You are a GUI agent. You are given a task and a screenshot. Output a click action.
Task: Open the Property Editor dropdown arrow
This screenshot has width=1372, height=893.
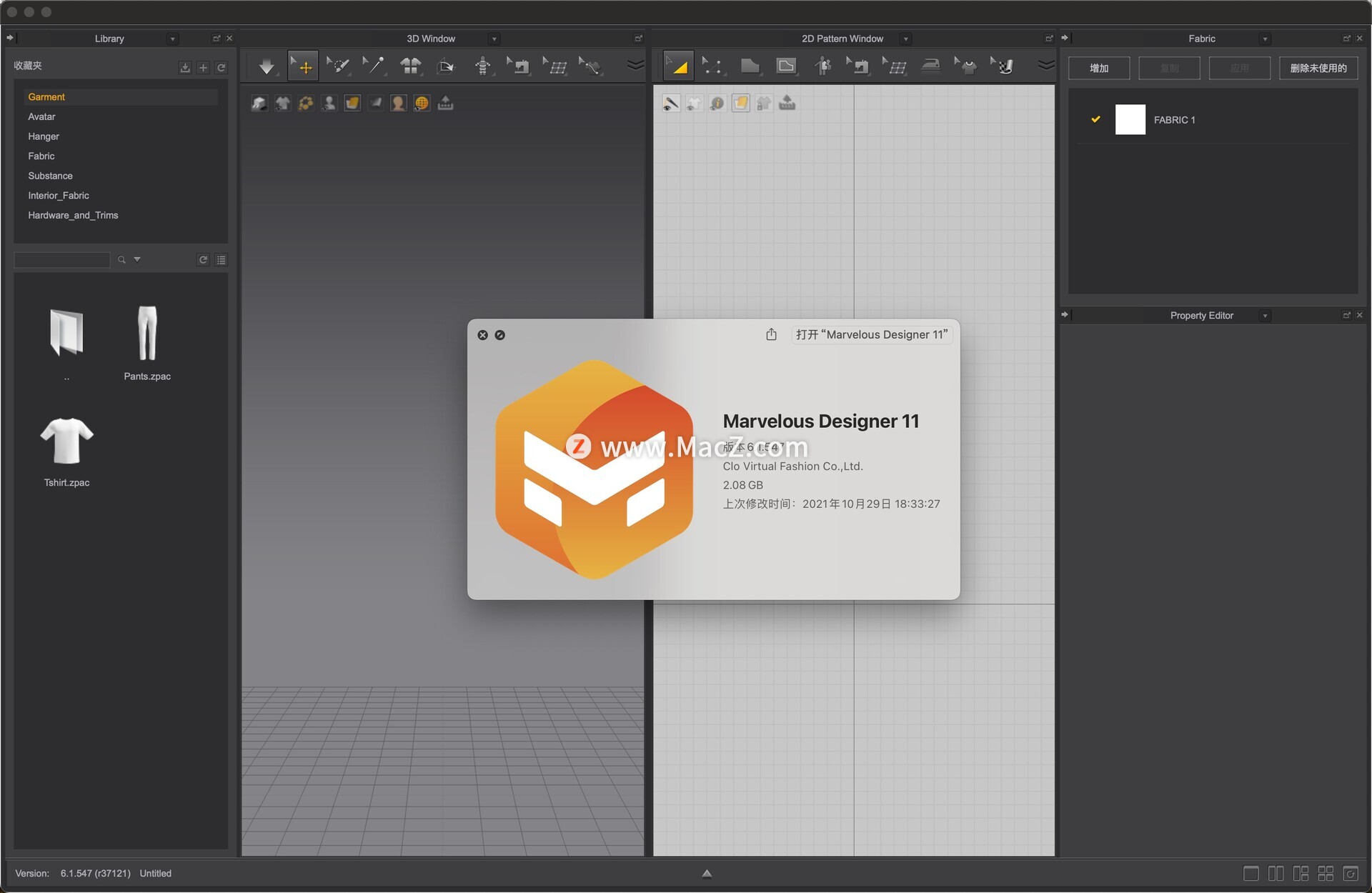[1265, 316]
